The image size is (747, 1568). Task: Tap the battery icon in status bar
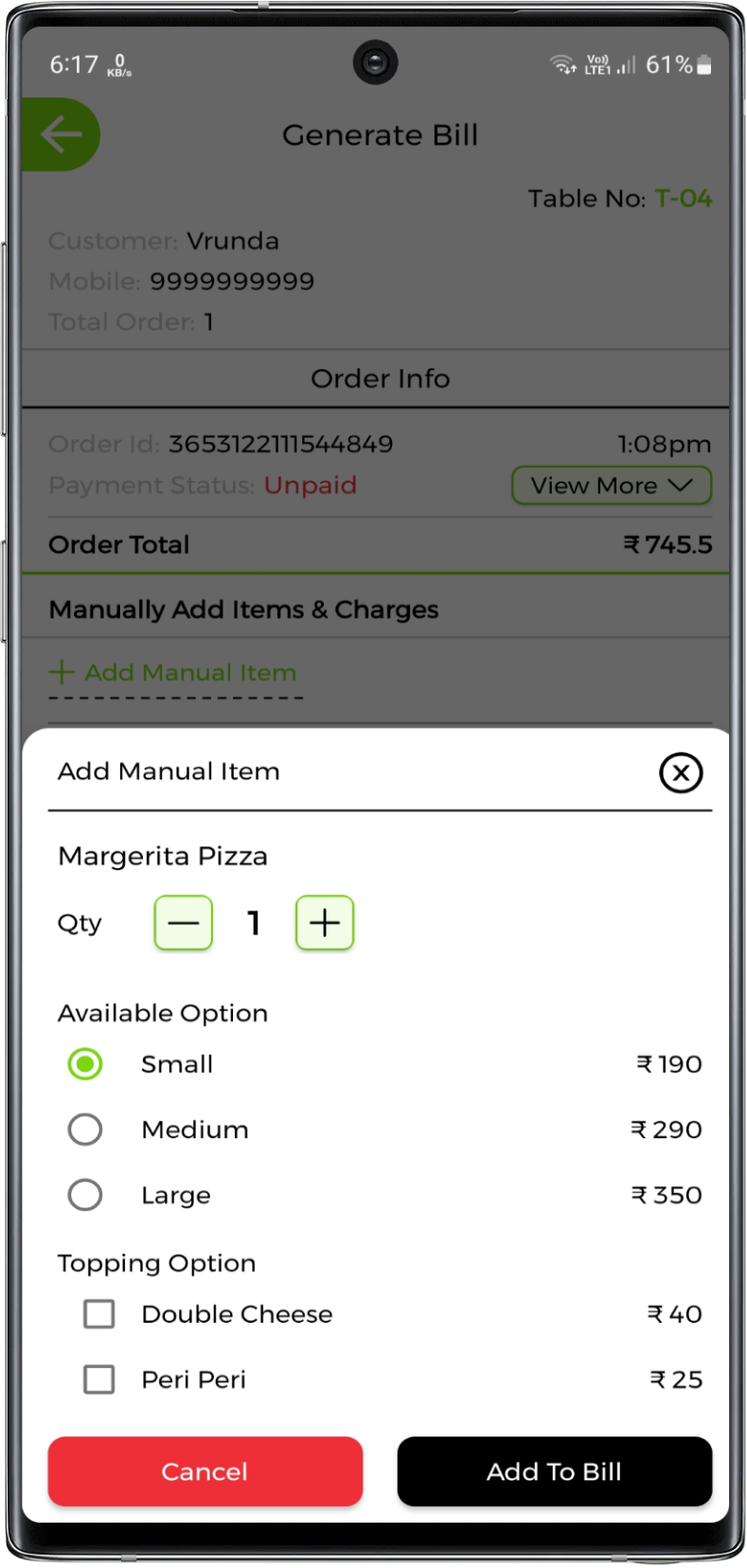point(703,64)
